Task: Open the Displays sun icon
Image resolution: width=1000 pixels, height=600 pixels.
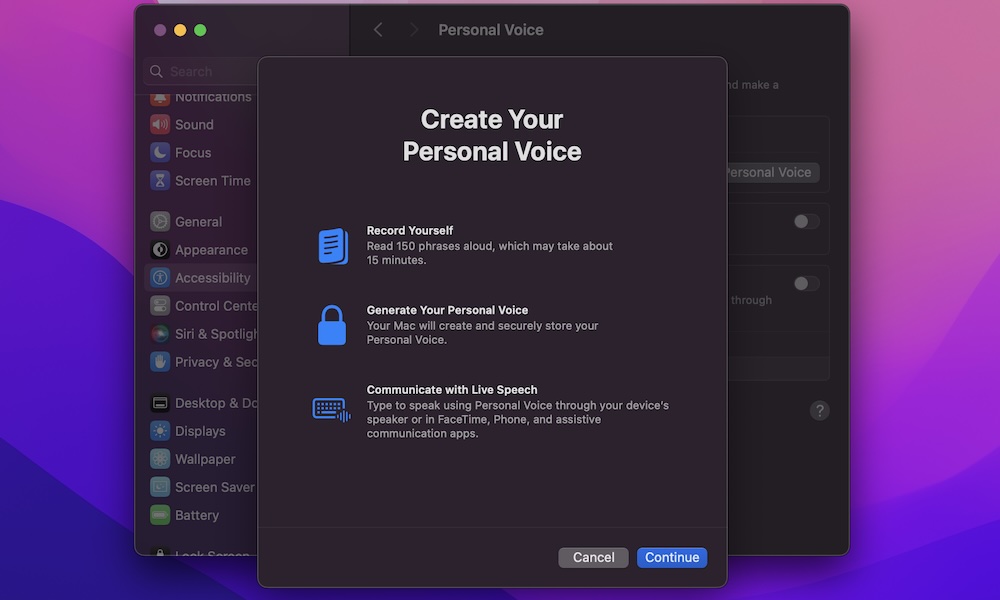Action: pos(160,431)
